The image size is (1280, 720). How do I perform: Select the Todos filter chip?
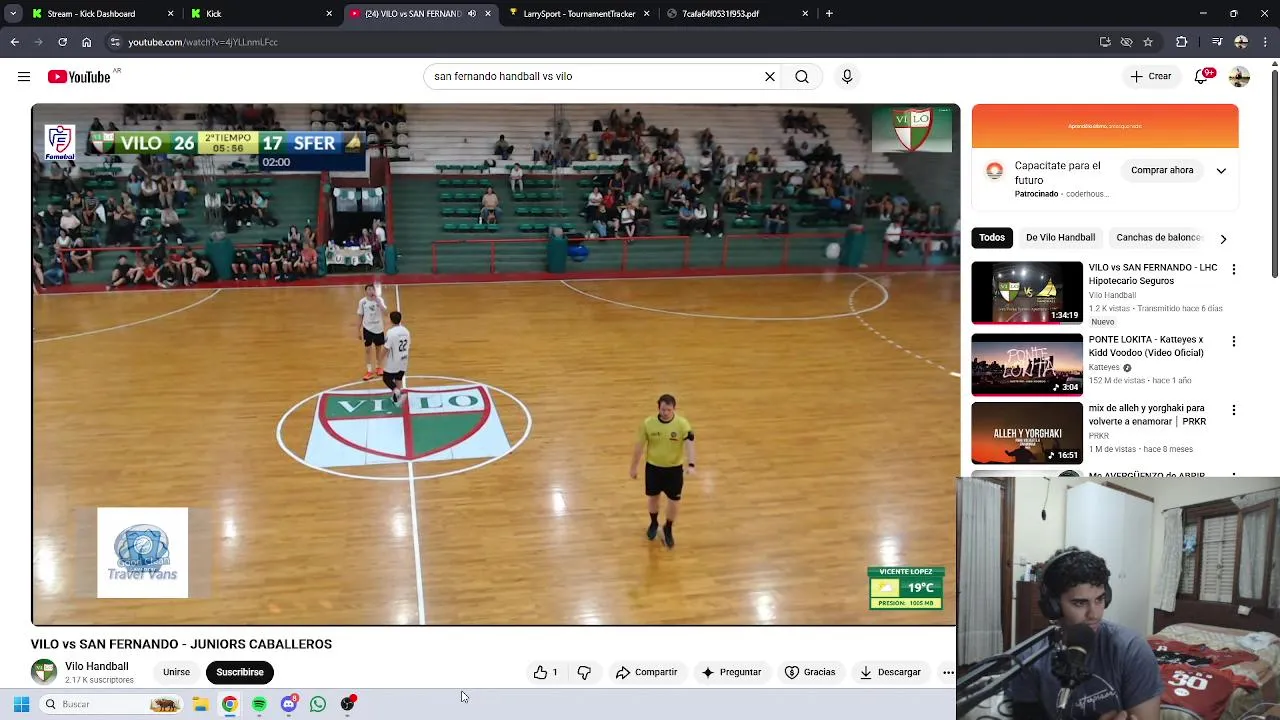tap(992, 237)
